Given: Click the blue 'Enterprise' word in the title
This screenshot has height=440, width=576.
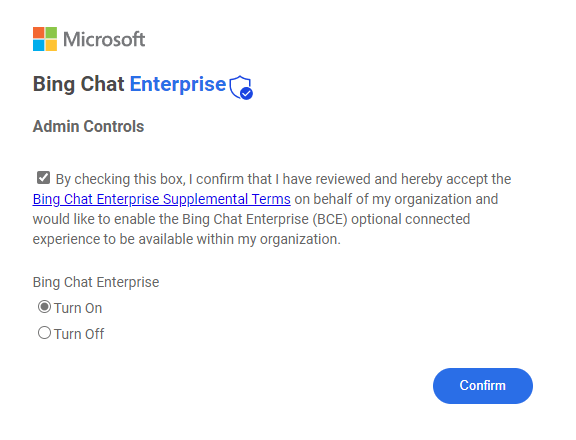Looking at the screenshot, I should [178, 84].
